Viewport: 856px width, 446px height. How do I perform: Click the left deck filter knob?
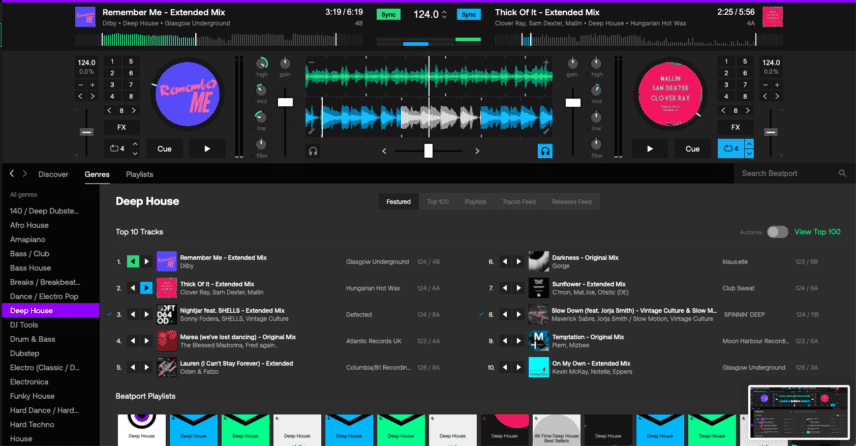[261, 144]
